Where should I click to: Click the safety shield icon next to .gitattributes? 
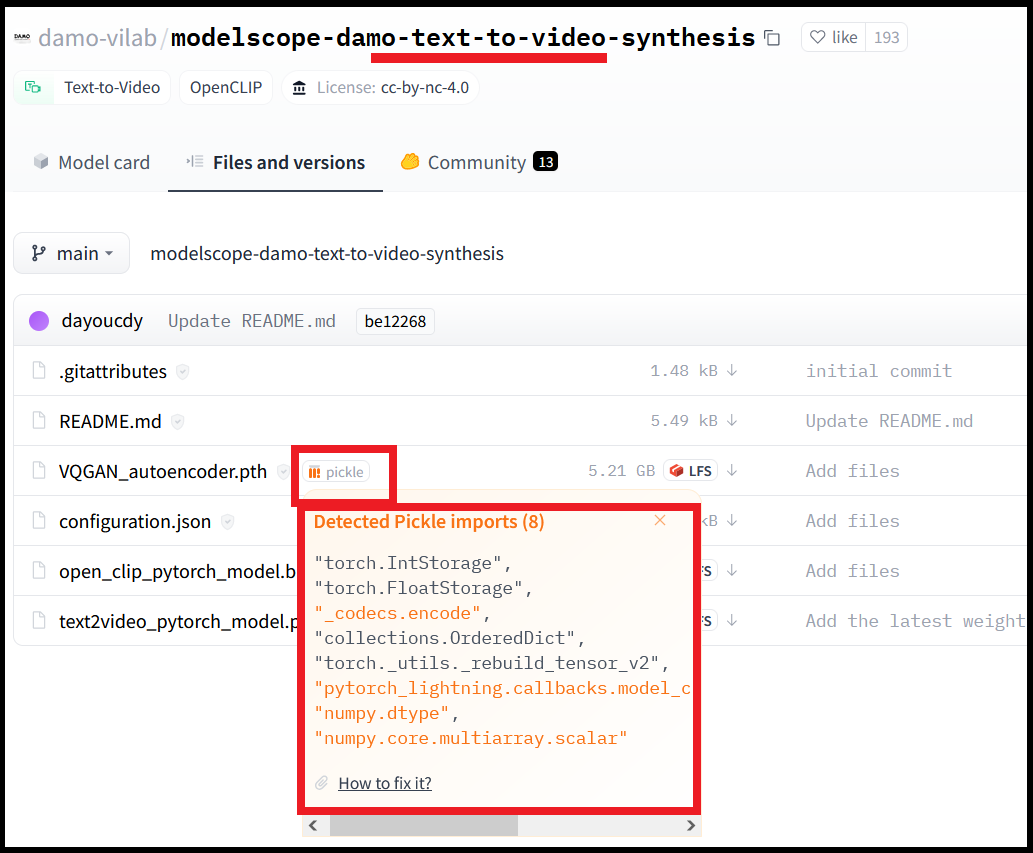tap(182, 372)
